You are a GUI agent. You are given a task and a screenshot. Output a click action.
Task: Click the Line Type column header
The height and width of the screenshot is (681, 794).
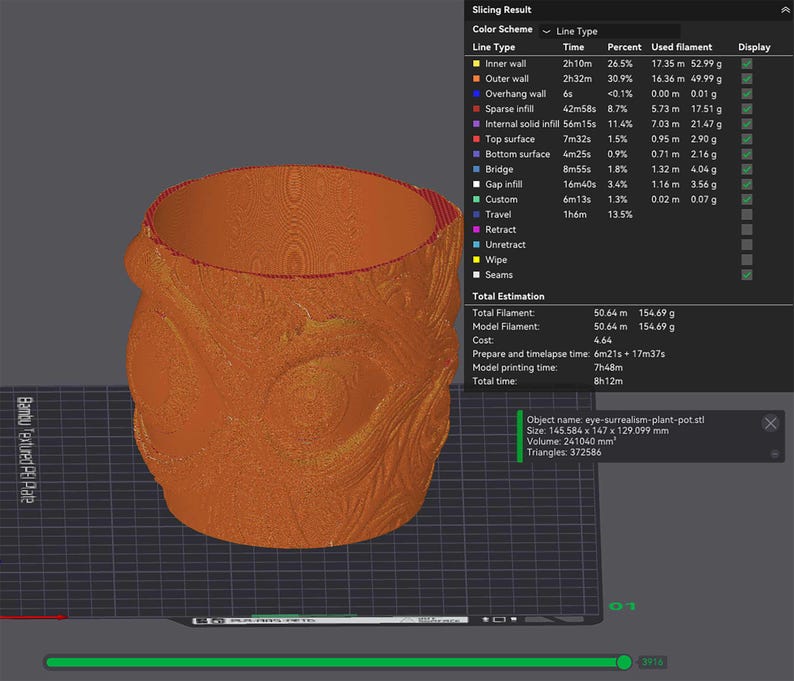pyautogui.click(x=494, y=47)
